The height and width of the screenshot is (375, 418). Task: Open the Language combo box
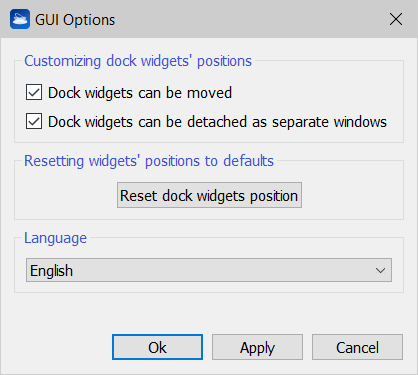pyautogui.click(x=209, y=270)
